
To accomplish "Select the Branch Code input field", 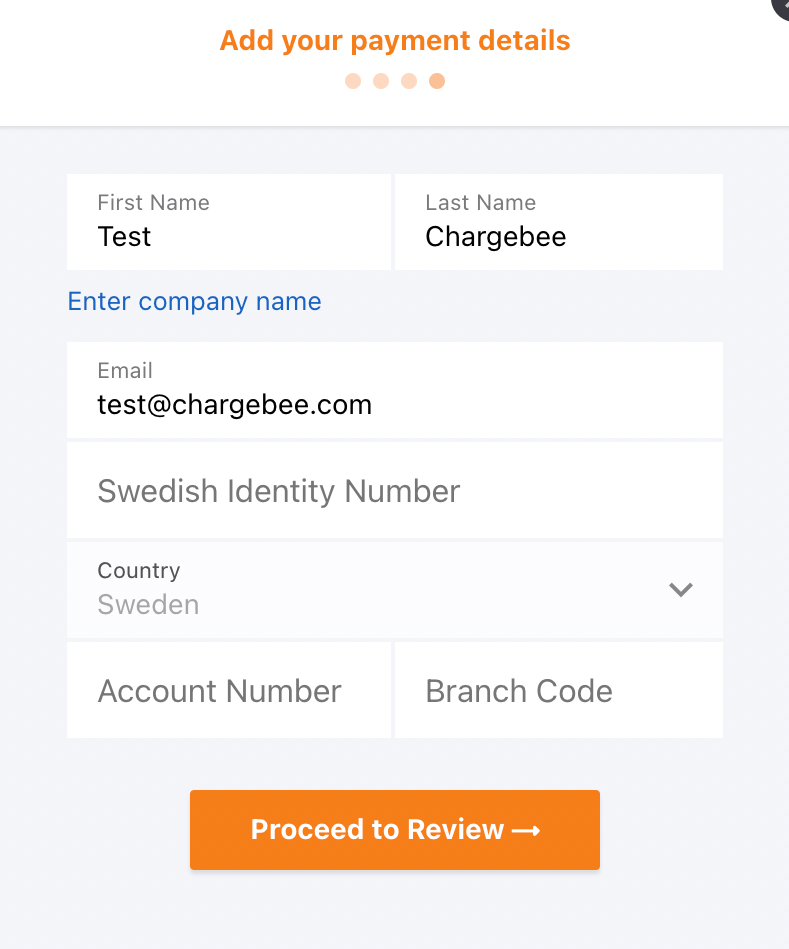I will pos(558,691).
